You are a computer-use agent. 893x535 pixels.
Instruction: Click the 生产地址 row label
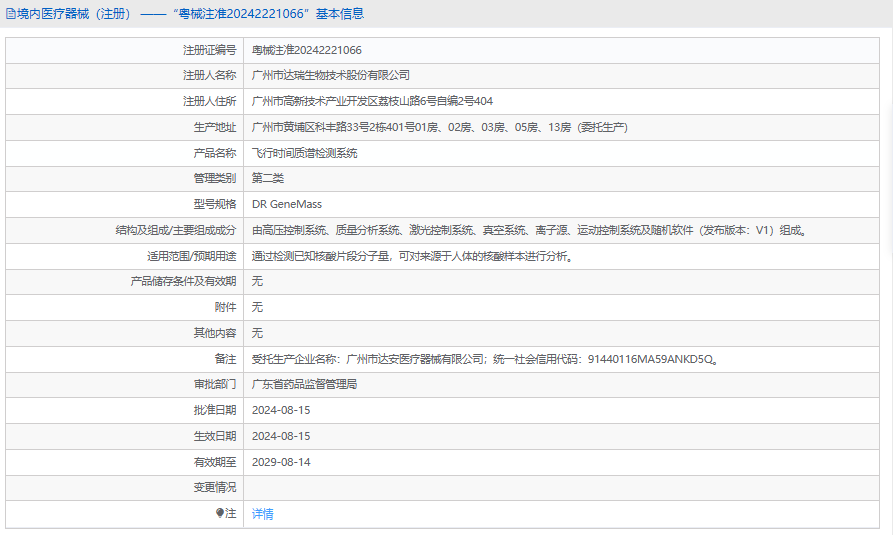coord(215,127)
